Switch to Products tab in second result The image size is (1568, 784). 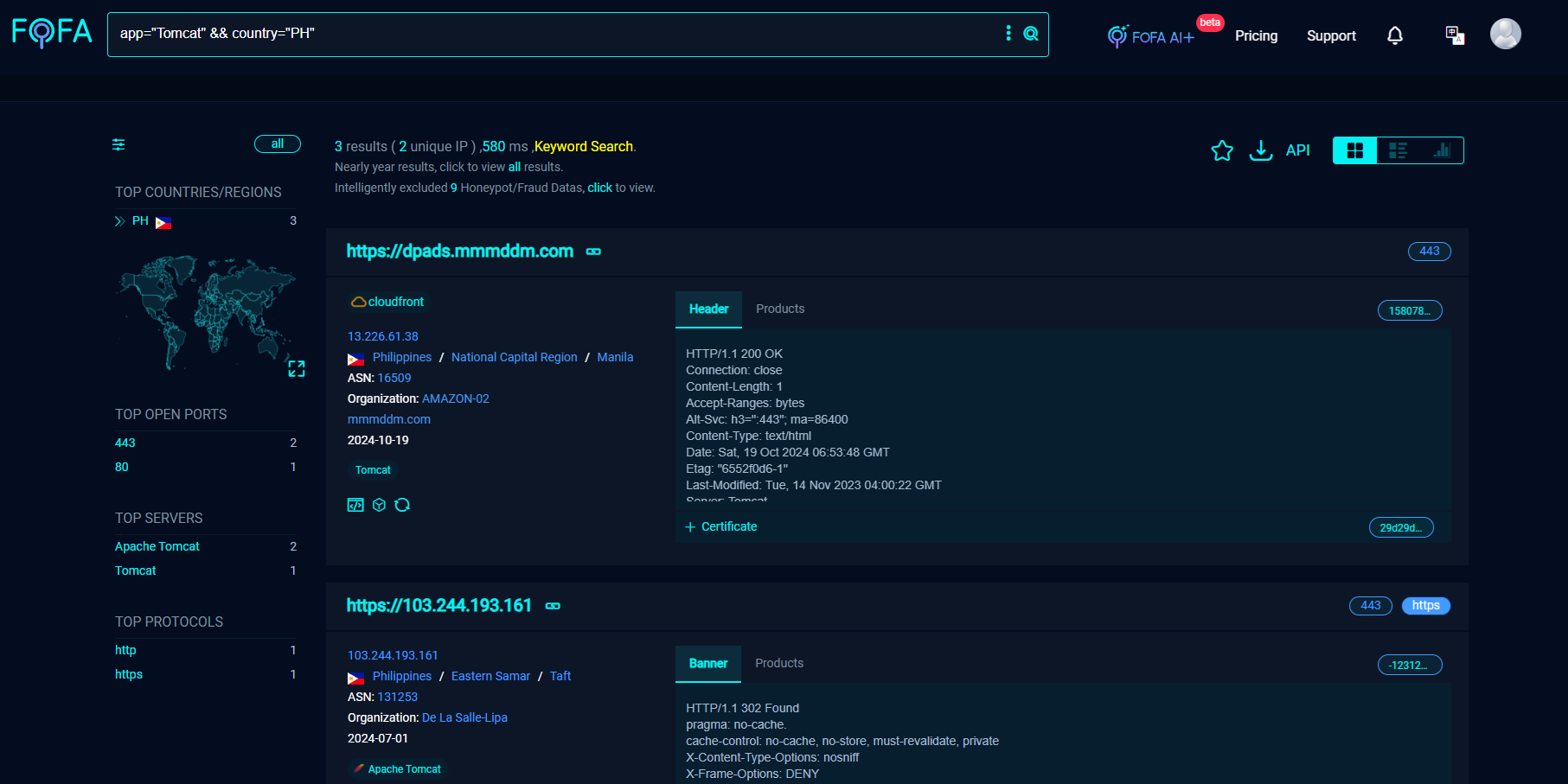click(779, 663)
